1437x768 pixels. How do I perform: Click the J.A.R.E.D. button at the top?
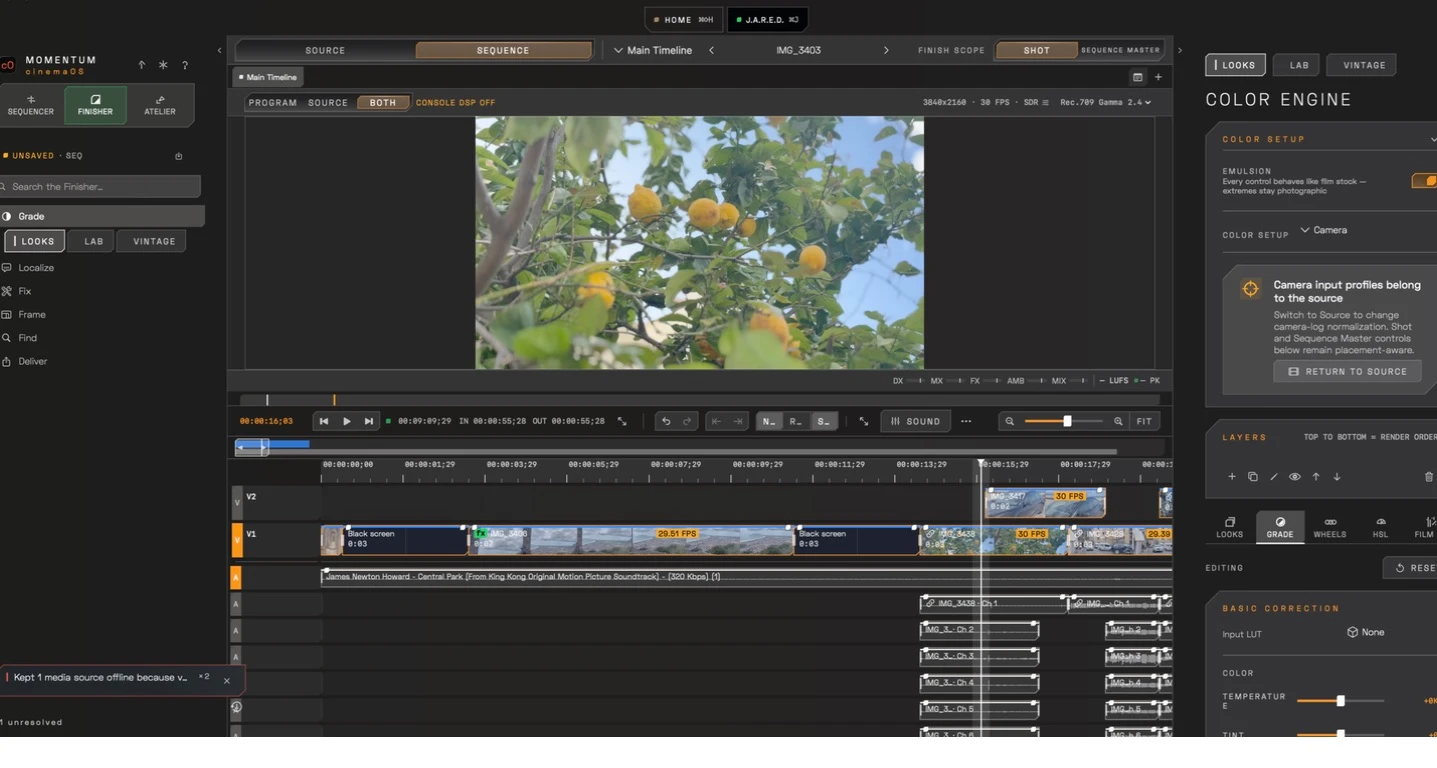click(x=767, y=19)
